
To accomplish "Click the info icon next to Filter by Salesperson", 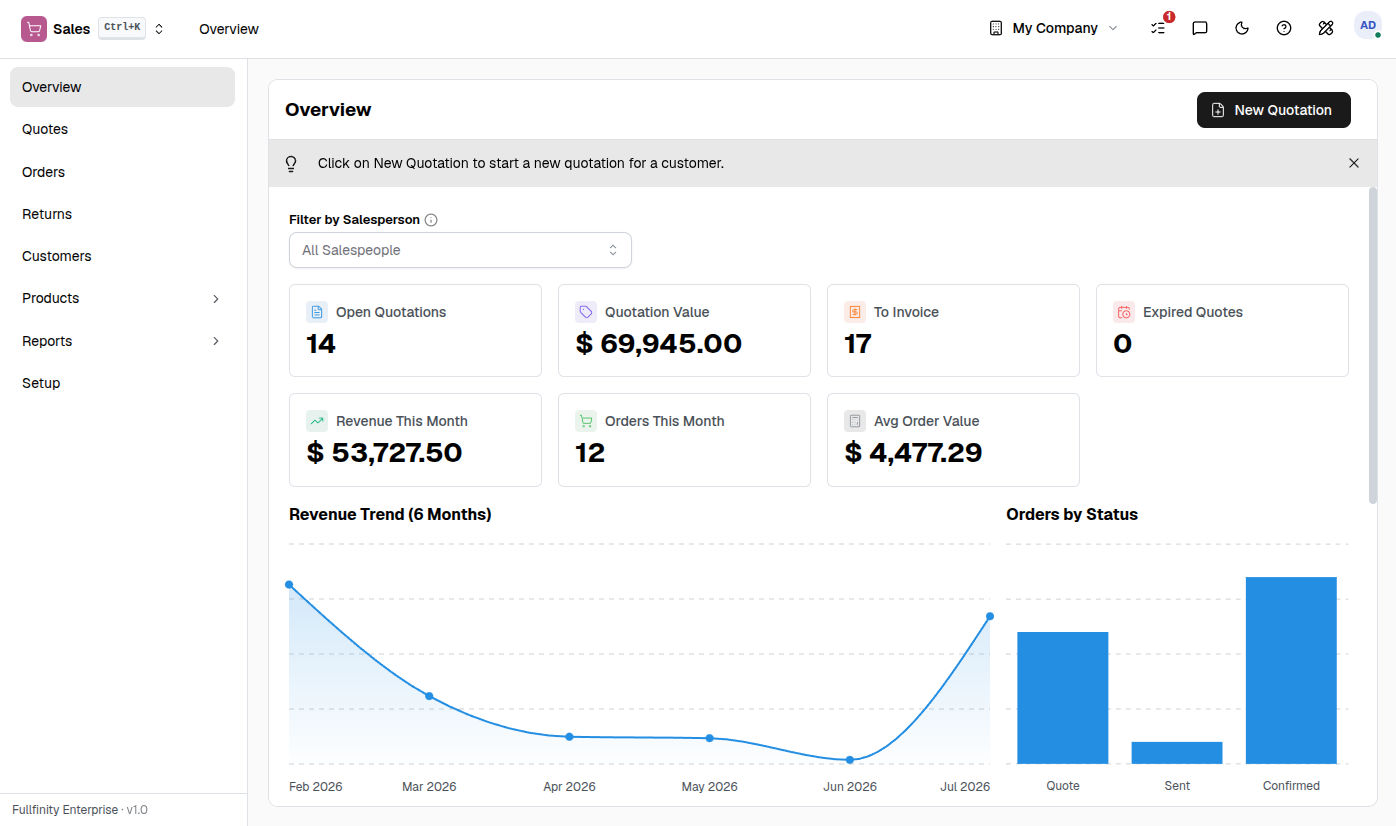I will [431, 220].
